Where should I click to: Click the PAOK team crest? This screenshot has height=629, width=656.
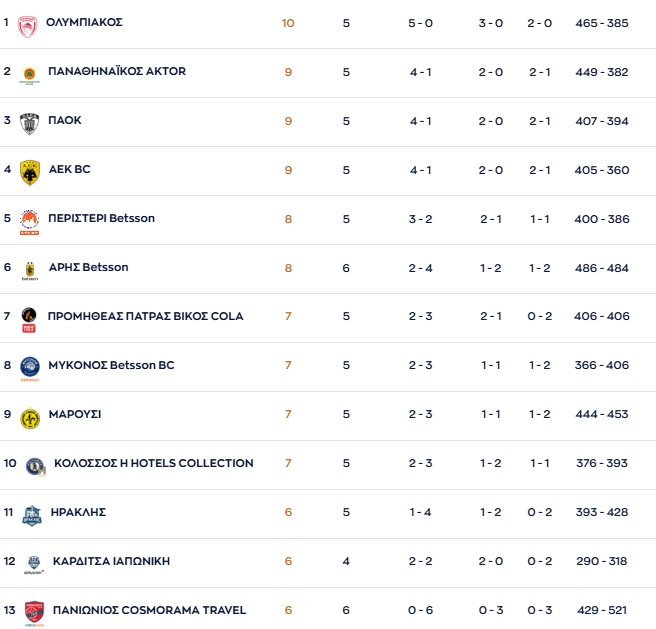29,123
